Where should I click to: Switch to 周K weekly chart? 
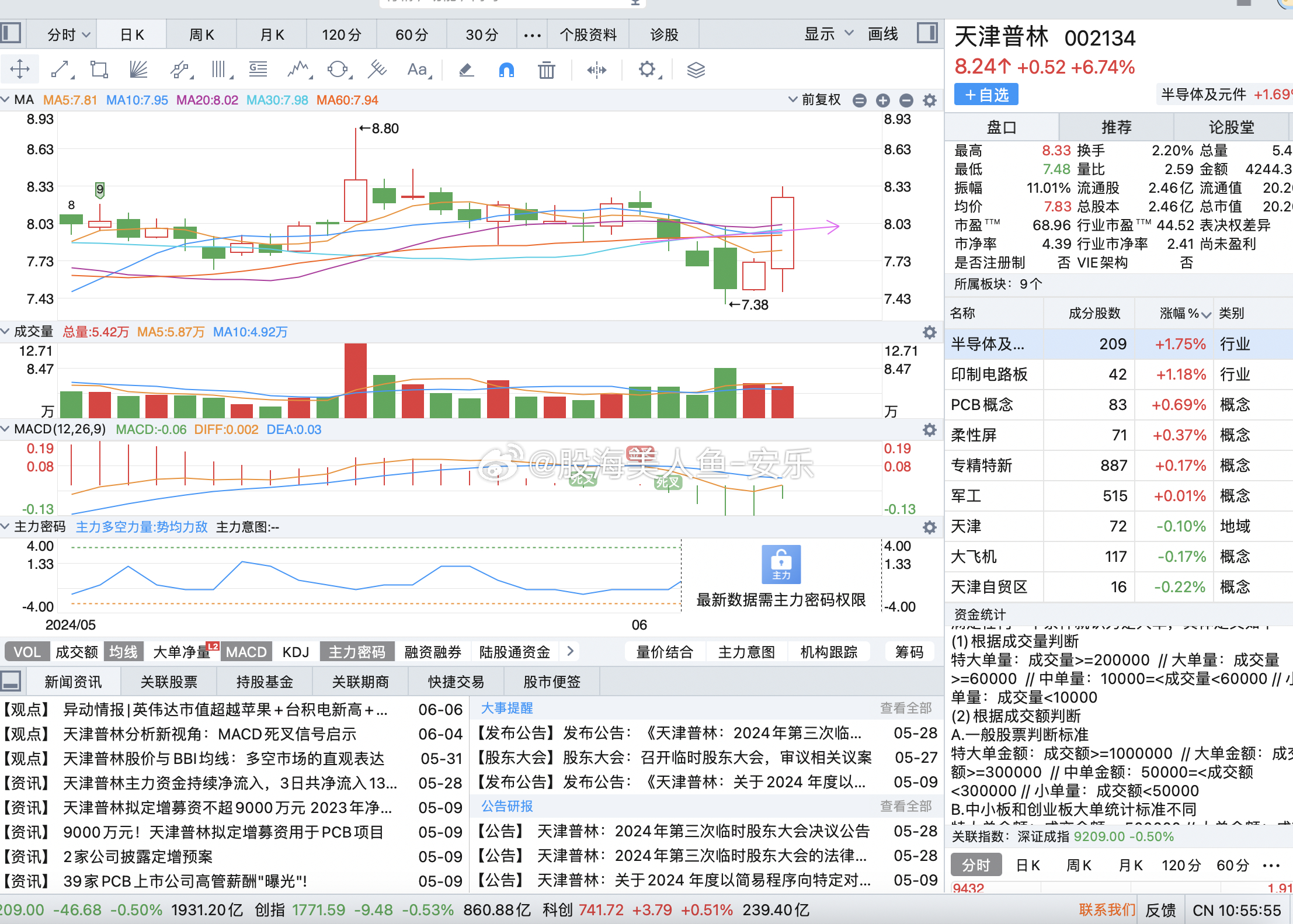tap(201, 34)
